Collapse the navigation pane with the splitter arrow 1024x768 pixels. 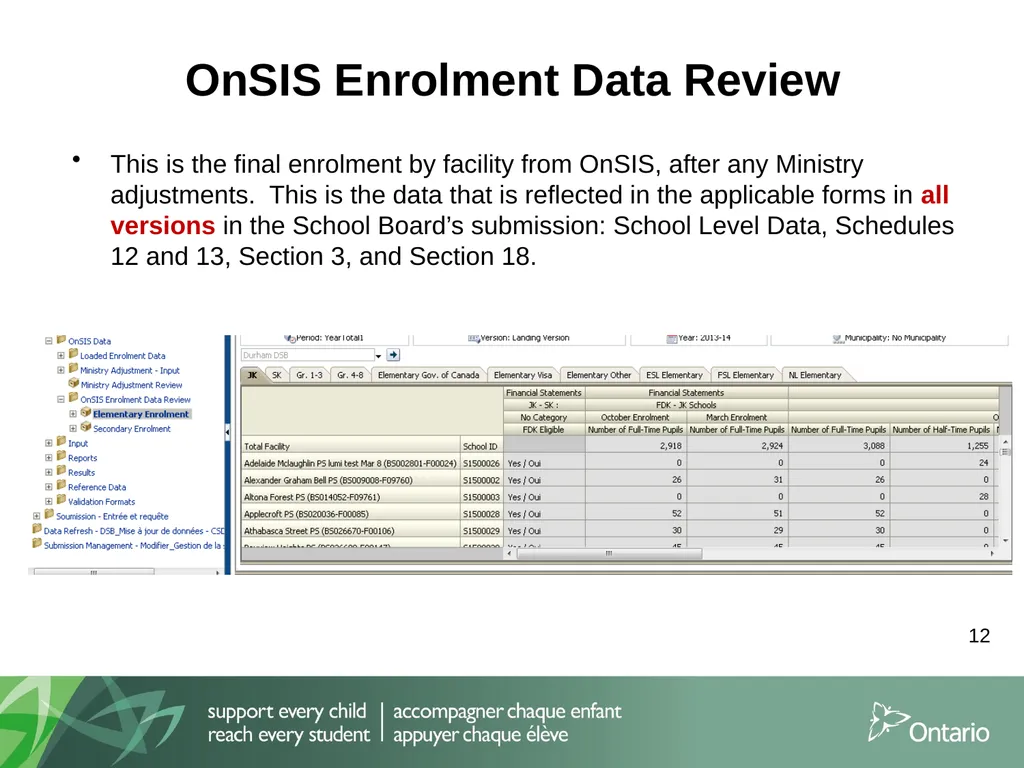pos(227,432)
